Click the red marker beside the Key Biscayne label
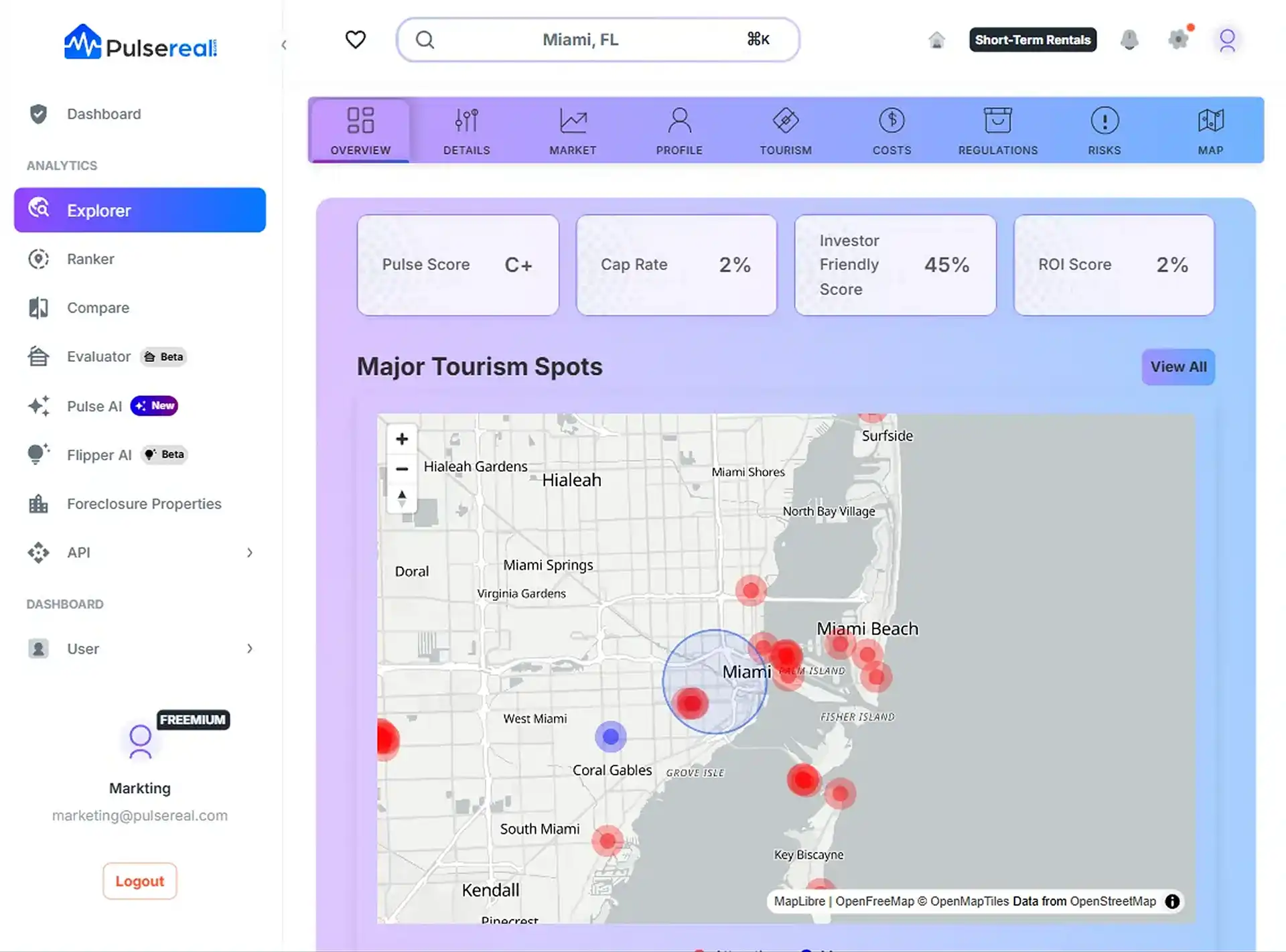1286x952 pixels. click(x=839, y=794)
